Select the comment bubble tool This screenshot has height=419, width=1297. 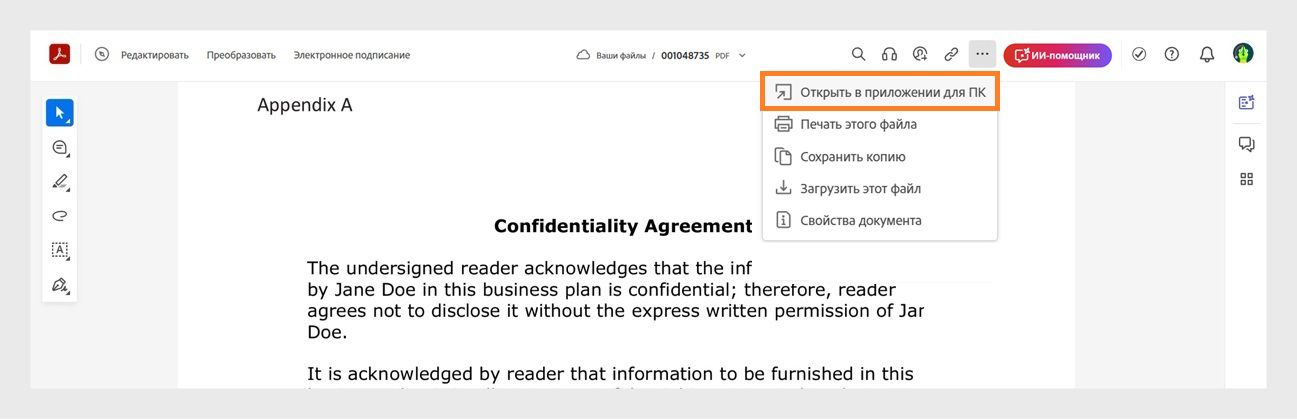coord(60,148)
